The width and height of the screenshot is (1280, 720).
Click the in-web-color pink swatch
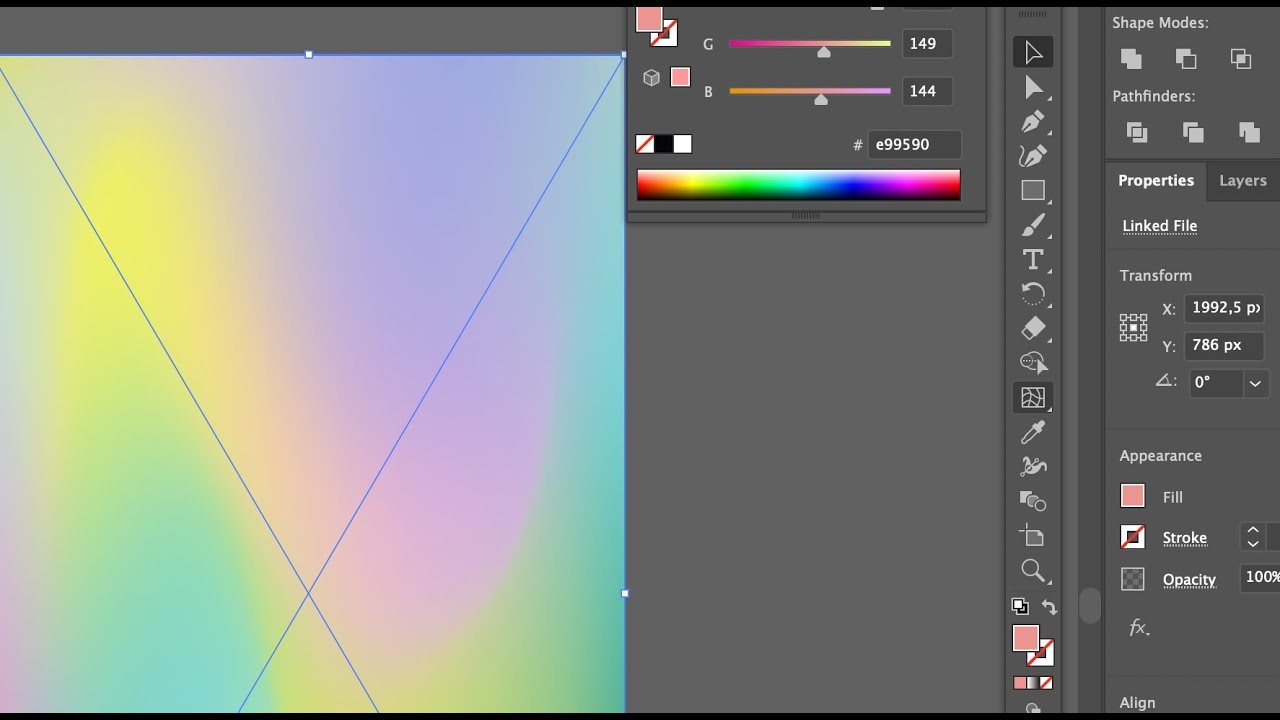tap(680, 77)
